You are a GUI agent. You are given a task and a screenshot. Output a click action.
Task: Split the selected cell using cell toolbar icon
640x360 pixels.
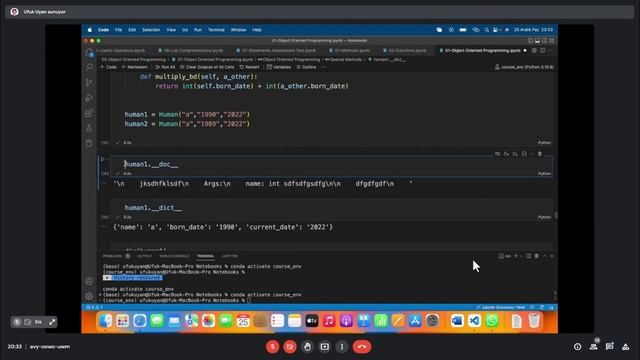[524, 154]
